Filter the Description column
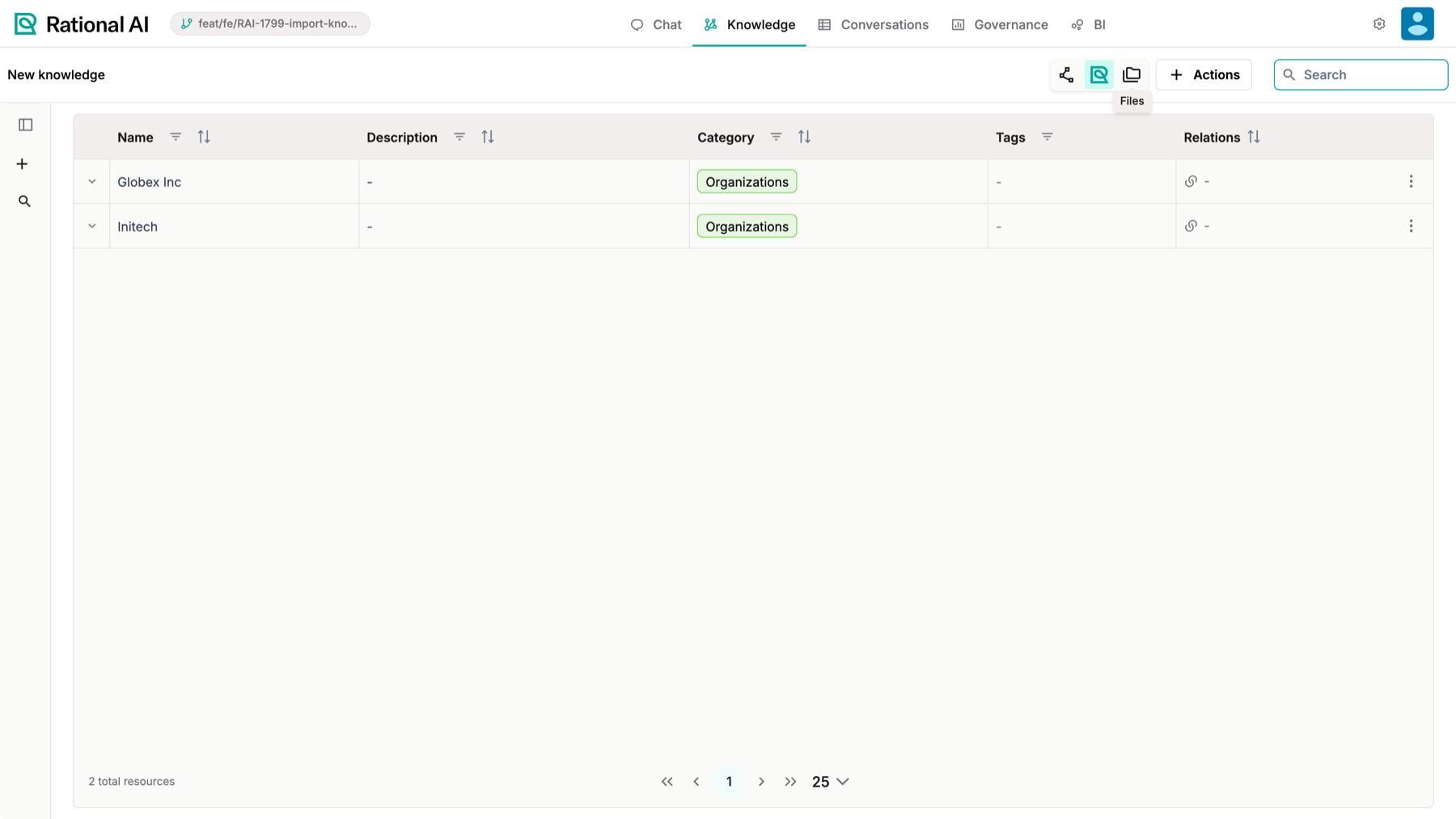This screenshot has height=819, width=1456. 459,137
